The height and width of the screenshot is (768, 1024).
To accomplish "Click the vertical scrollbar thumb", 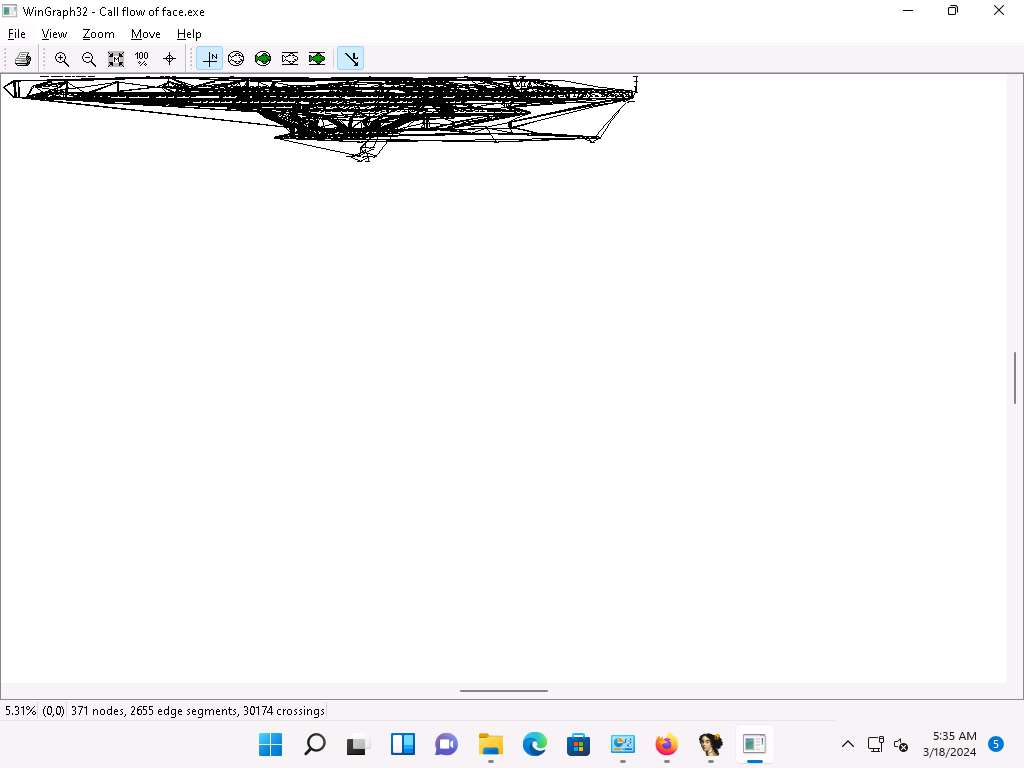I will coord(1015,377).
